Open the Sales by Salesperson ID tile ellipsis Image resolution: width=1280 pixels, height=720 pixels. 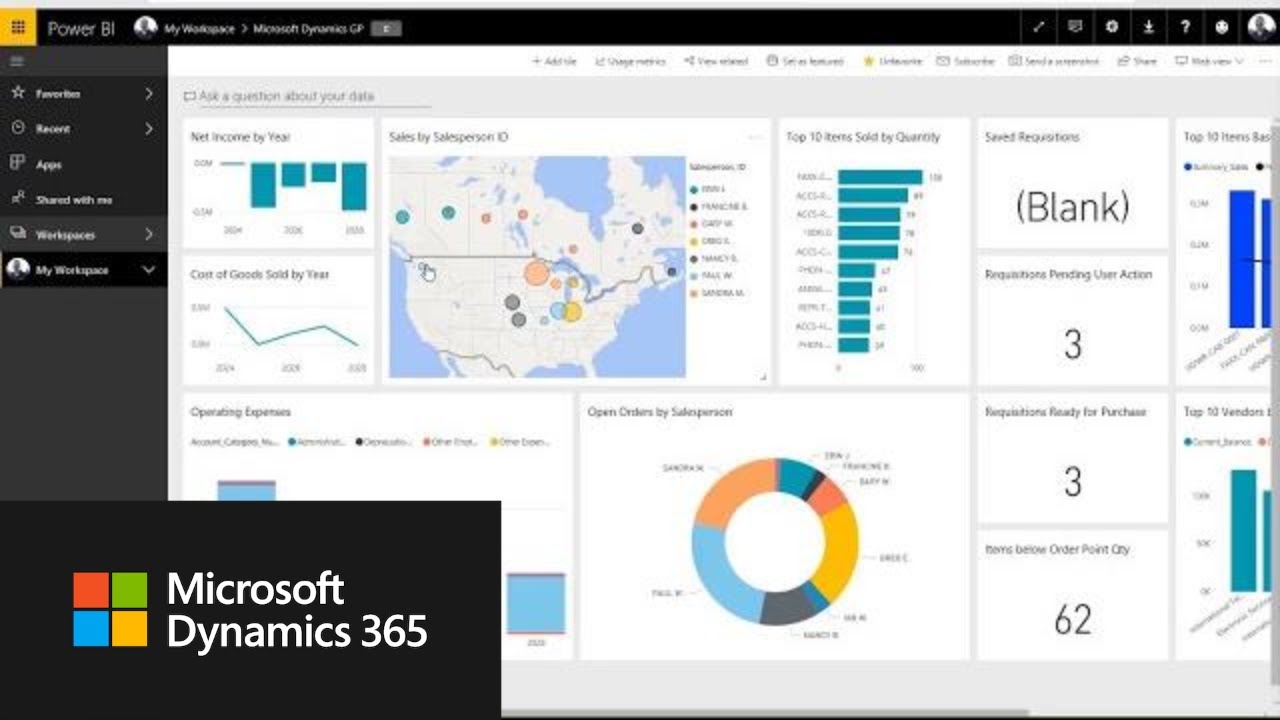pyautogui.click(x=756, y=136)
